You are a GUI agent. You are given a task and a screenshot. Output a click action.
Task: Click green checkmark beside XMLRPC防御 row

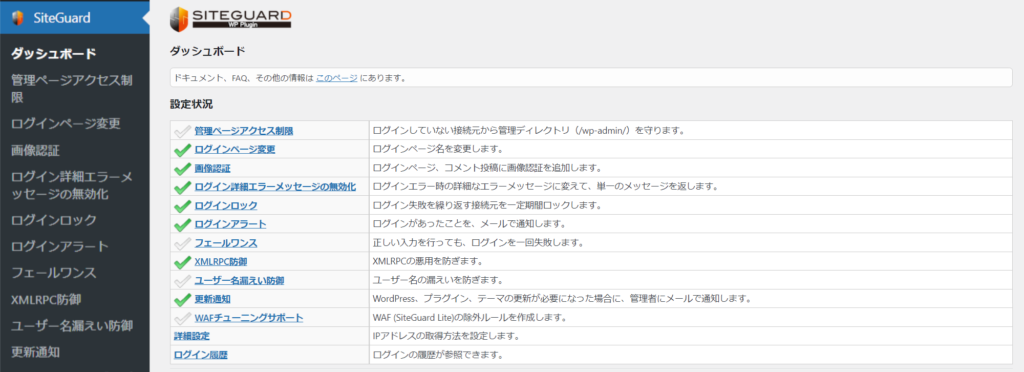point(182,262)
